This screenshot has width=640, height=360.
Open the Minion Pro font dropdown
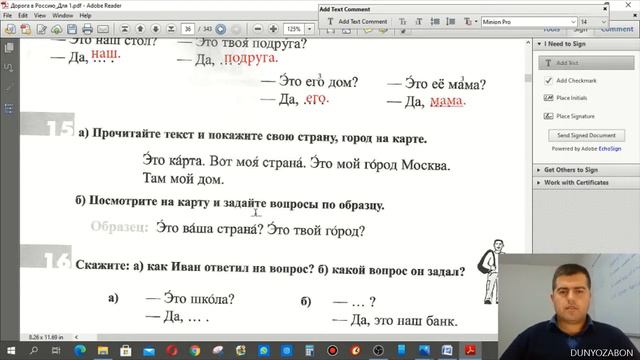[x=573, y=22]
